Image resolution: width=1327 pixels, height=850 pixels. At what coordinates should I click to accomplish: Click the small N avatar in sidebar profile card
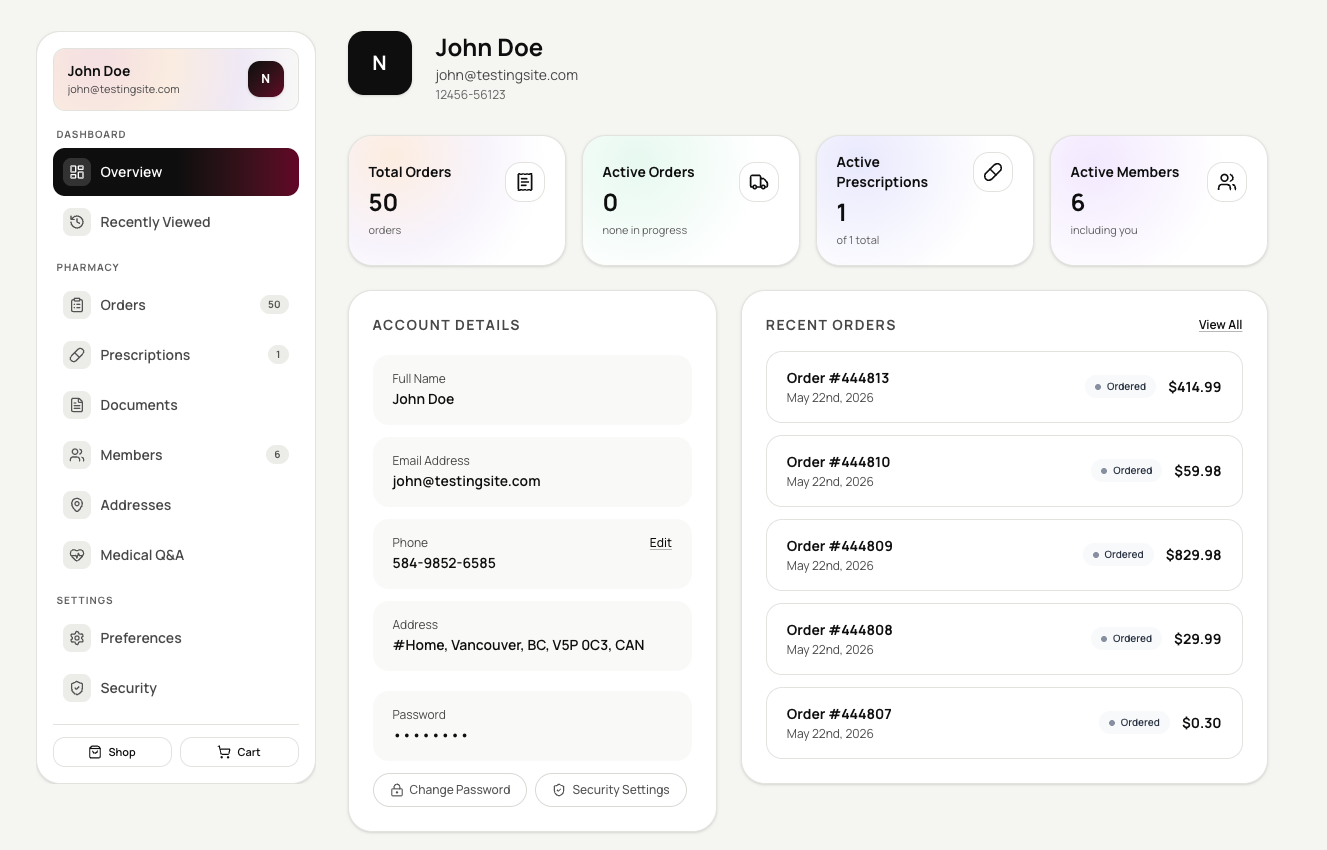click(x=266, y=79)
